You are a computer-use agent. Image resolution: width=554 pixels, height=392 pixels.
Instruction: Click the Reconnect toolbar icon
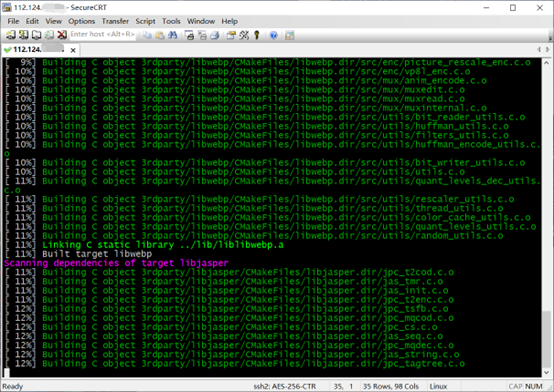click(49, 35)
